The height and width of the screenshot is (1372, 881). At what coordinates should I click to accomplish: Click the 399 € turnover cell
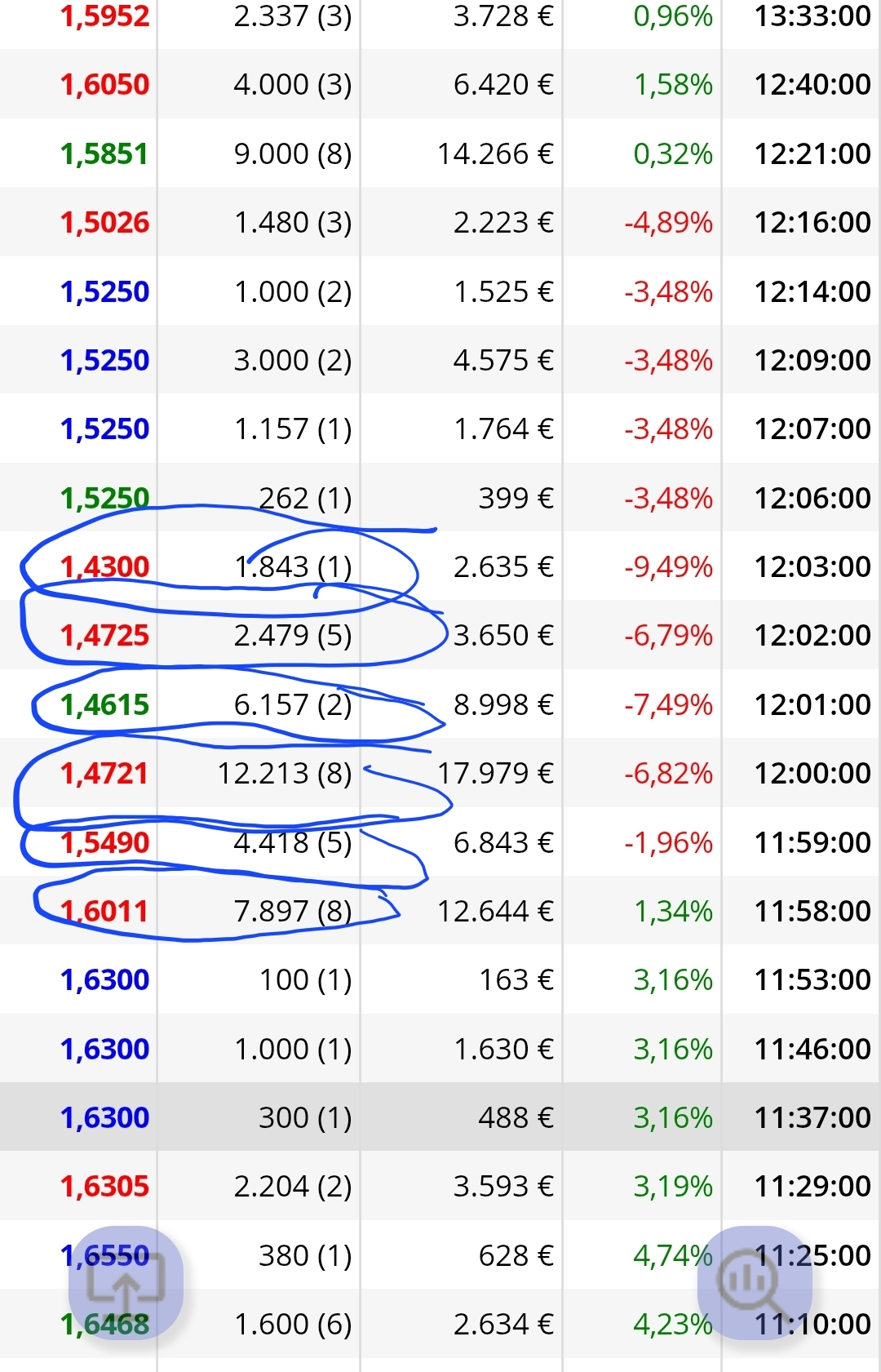tap(516, 498)
